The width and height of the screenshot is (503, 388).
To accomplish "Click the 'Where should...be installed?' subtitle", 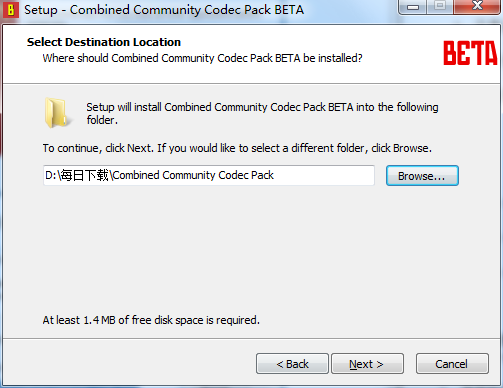I will 202,58.
